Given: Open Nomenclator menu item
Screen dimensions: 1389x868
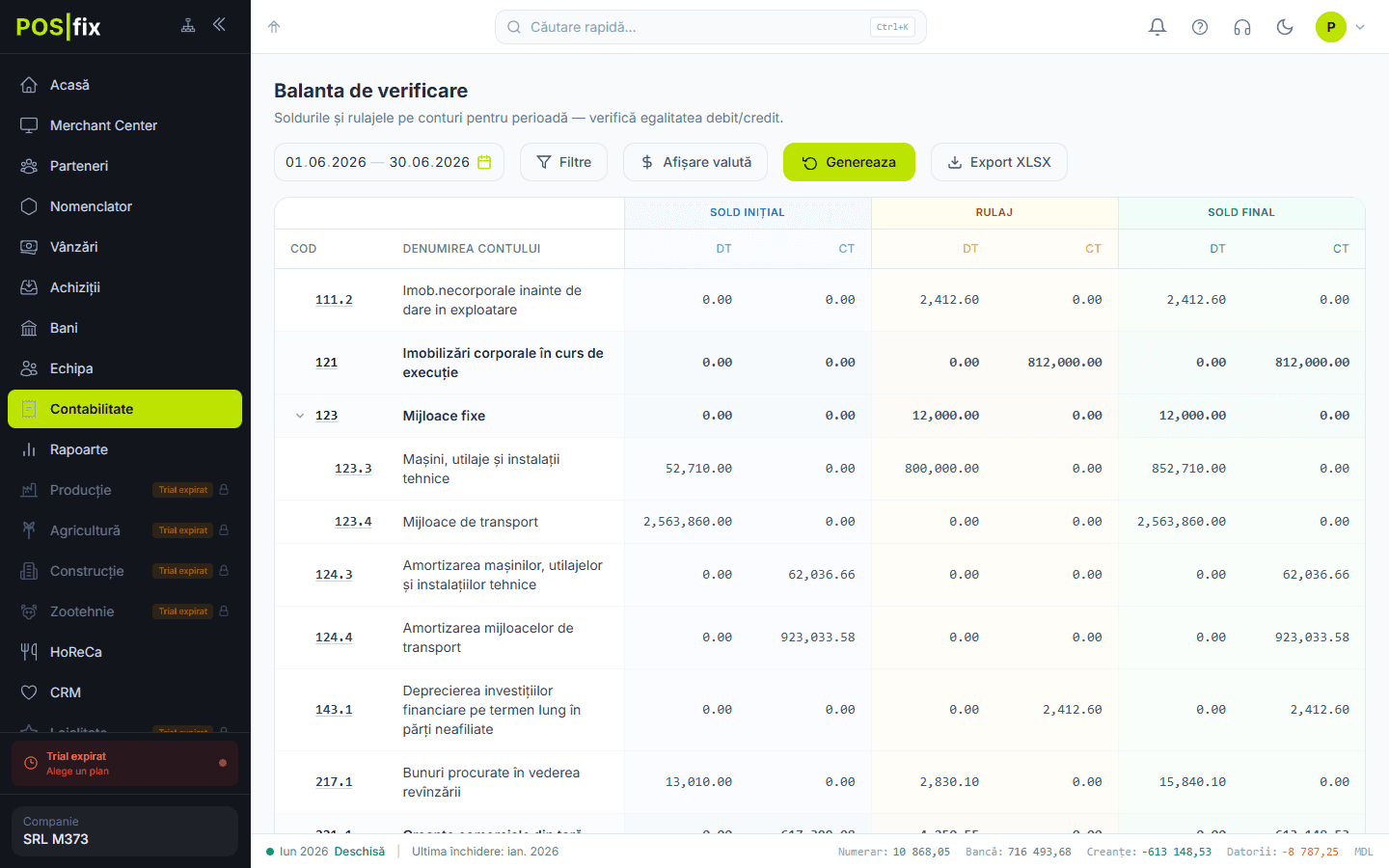Looking at the screenshot, I should coord(124,206).
